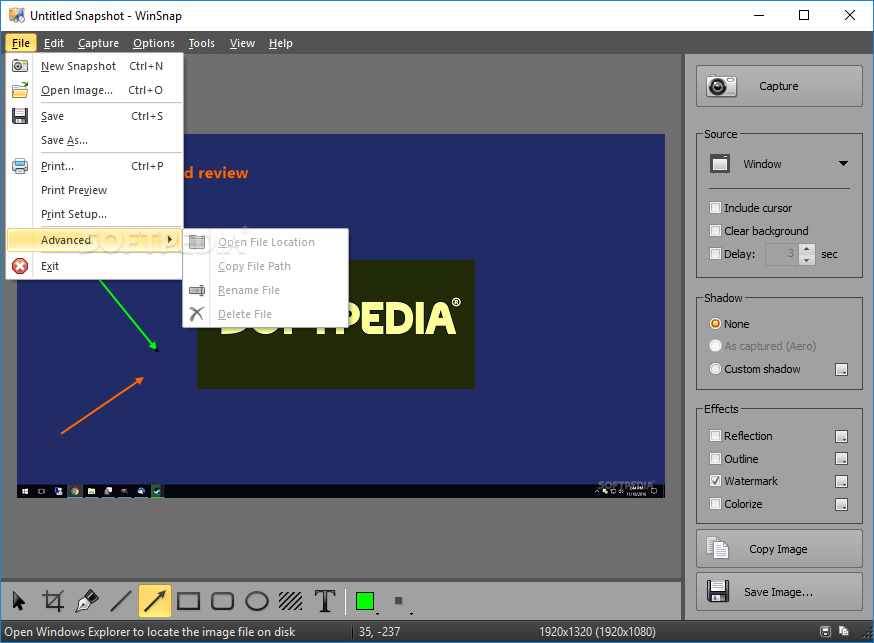The width and height of the screenshot is (874, 643).
Task: Click the Rename File icon
Action: tap(197, 290)
